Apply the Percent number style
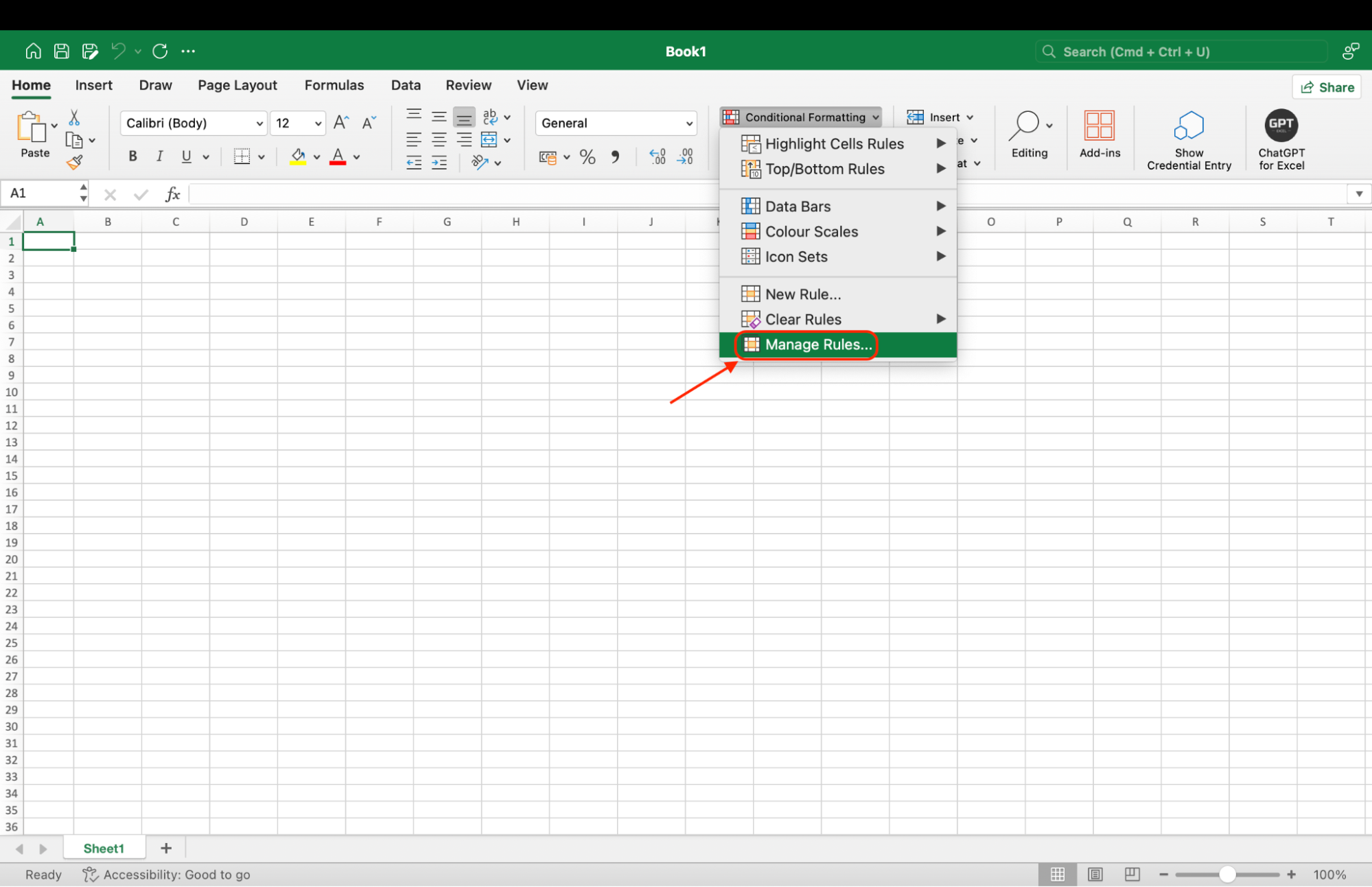This screenshot has height=887, width=1372. pyautogui.click(x=587, y=156)
